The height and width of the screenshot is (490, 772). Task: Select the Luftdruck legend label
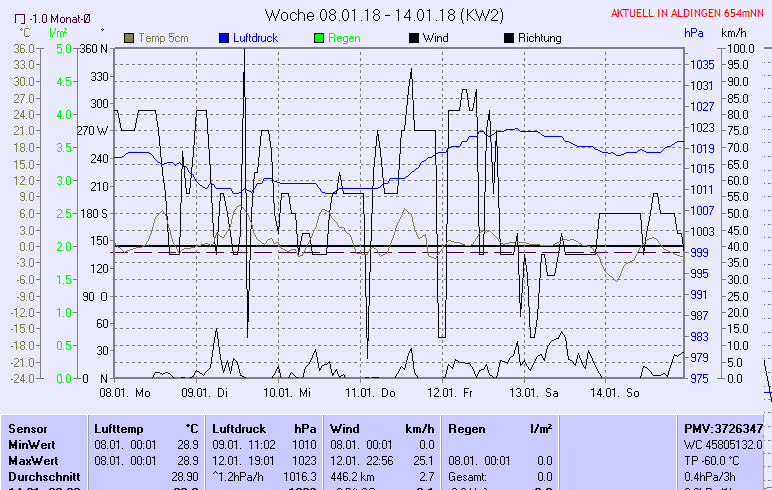click(x=256, y=38)
